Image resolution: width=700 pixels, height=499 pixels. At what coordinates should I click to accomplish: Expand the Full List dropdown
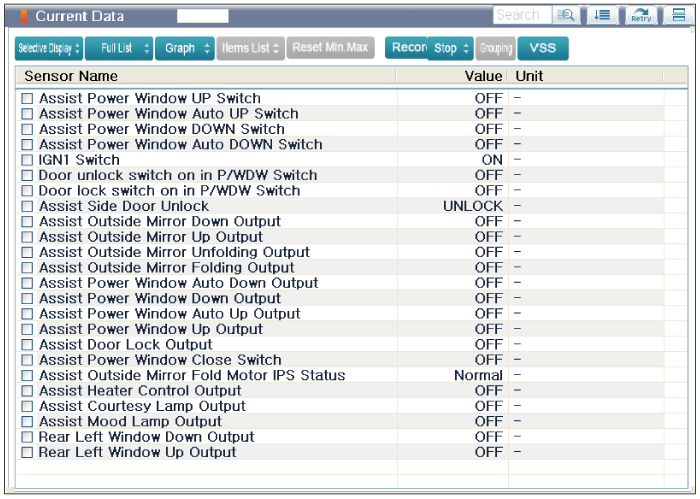click(x=119, y=48)
